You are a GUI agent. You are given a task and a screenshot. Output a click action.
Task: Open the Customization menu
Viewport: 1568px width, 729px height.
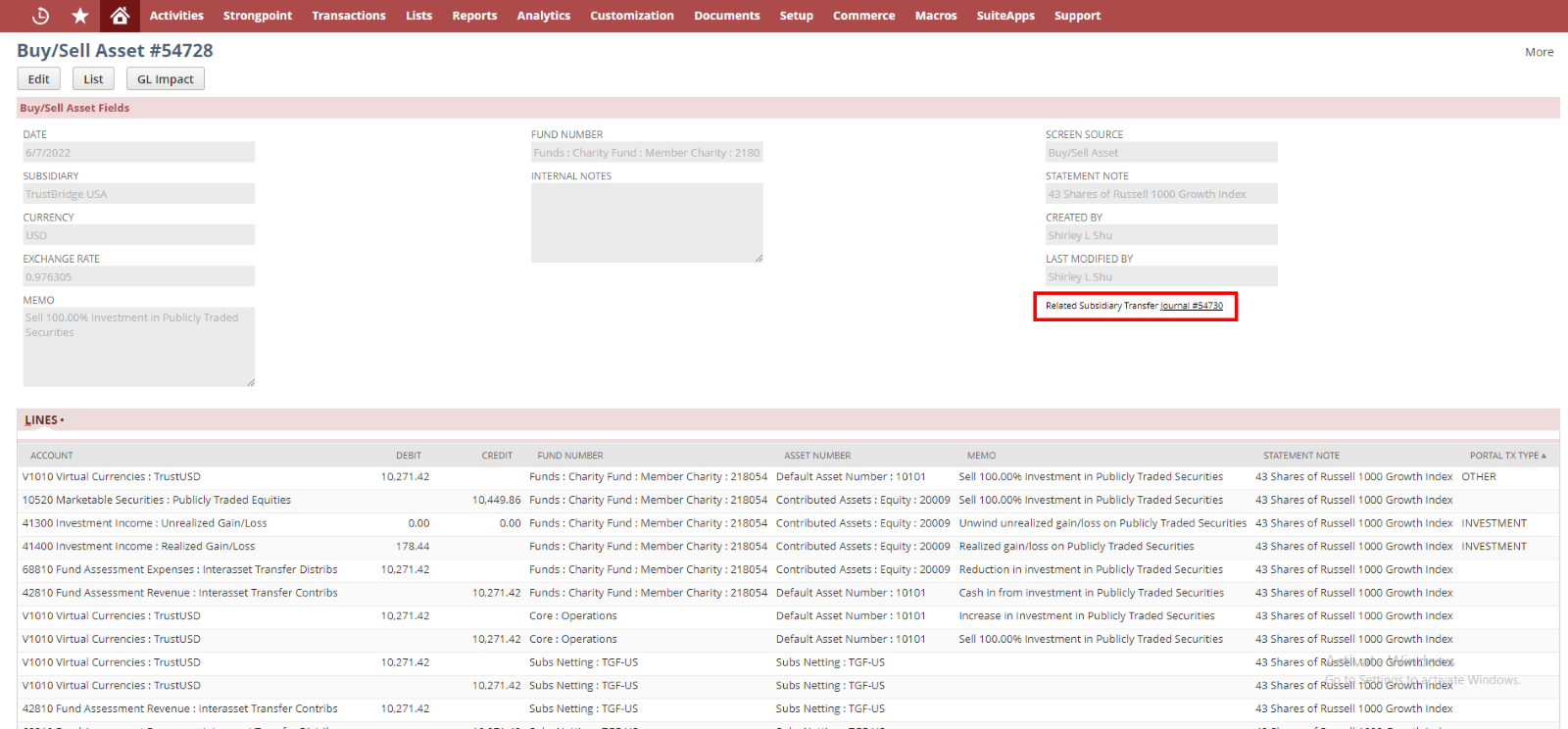631,16
